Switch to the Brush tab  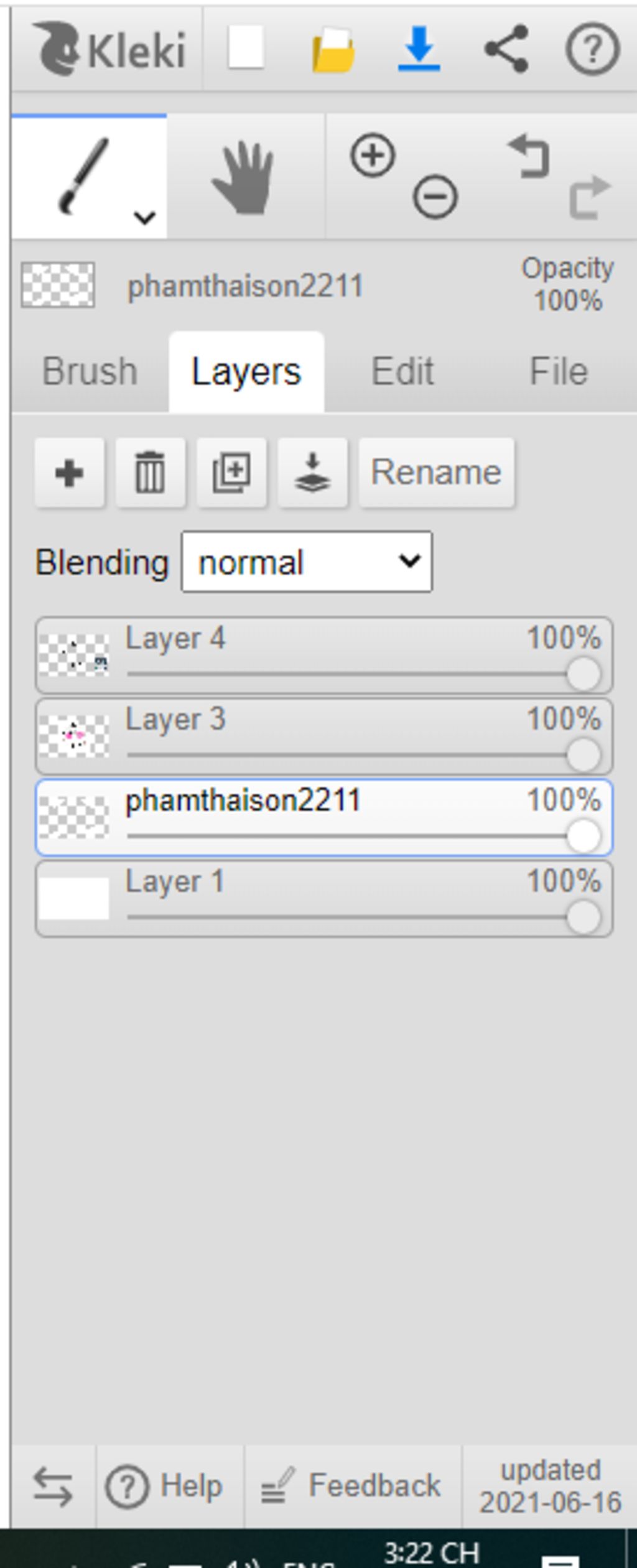[x=90, y=371]
